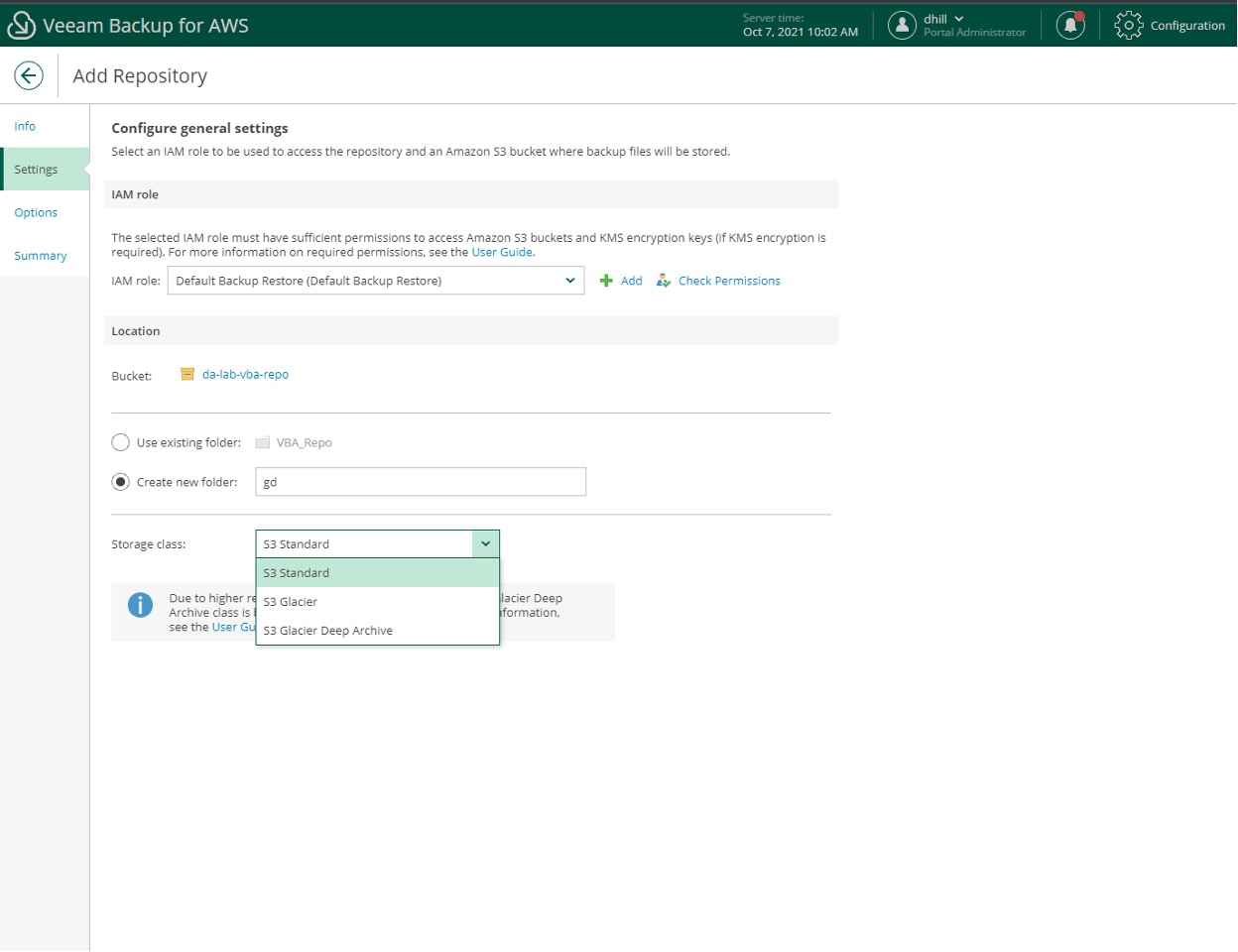Click the Add Repository page title
Viewport: 1238px width, 952px height.
(x=140, y=76)
